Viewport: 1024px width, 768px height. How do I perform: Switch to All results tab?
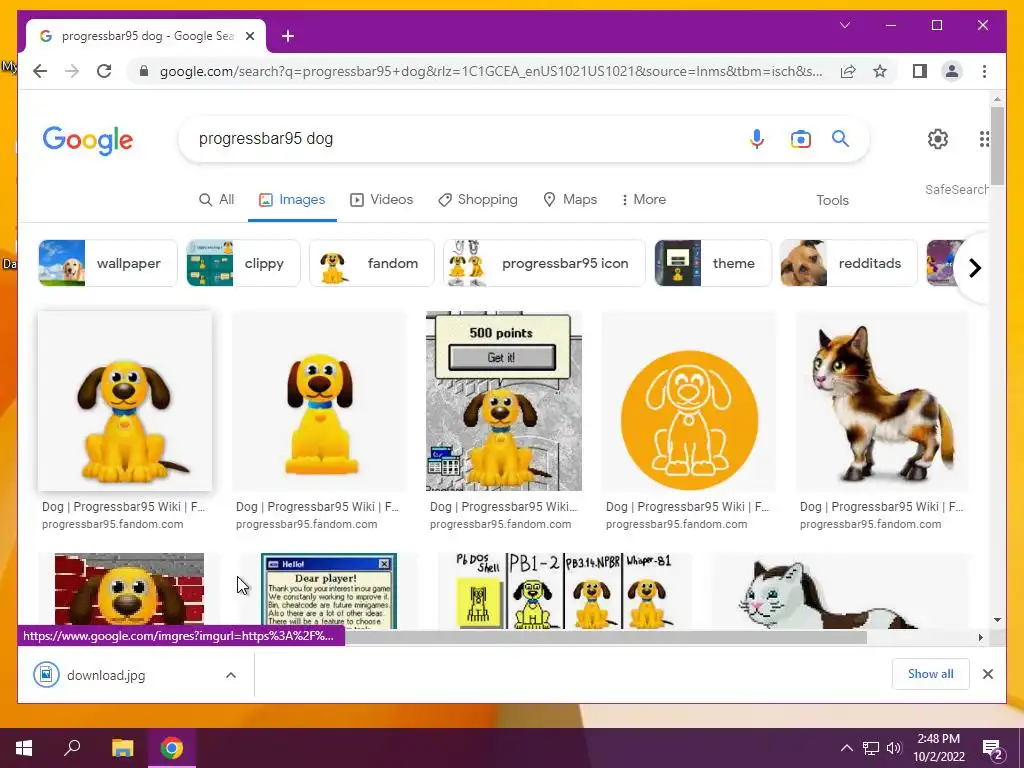(216, 200)
